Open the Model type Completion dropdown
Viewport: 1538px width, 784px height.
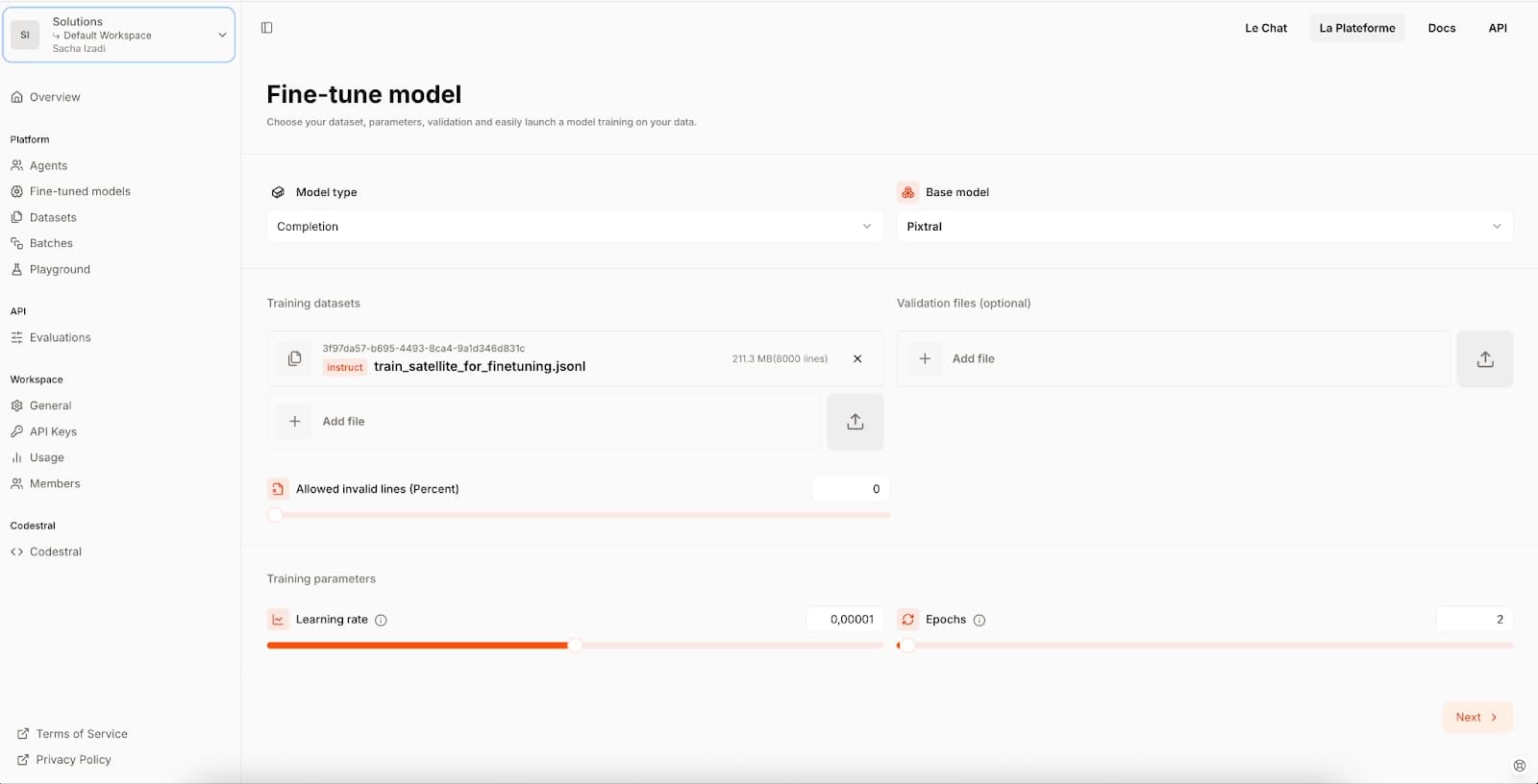[575, 227]
